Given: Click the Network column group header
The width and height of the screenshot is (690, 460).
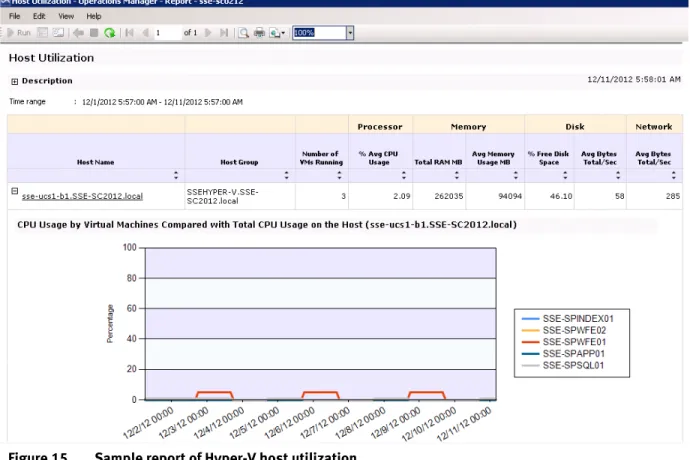Looking at the screenshot, I should click(654, 127).
